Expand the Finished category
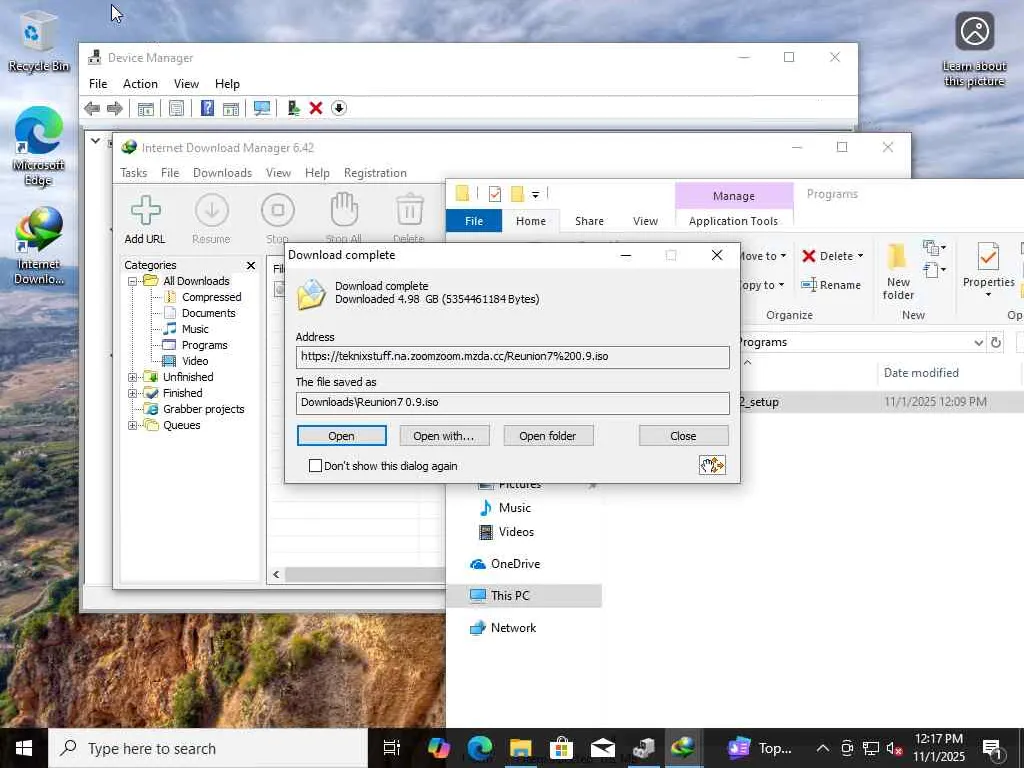The width and height of the screenshot is (1024, 768). click(x=133, y=393)
